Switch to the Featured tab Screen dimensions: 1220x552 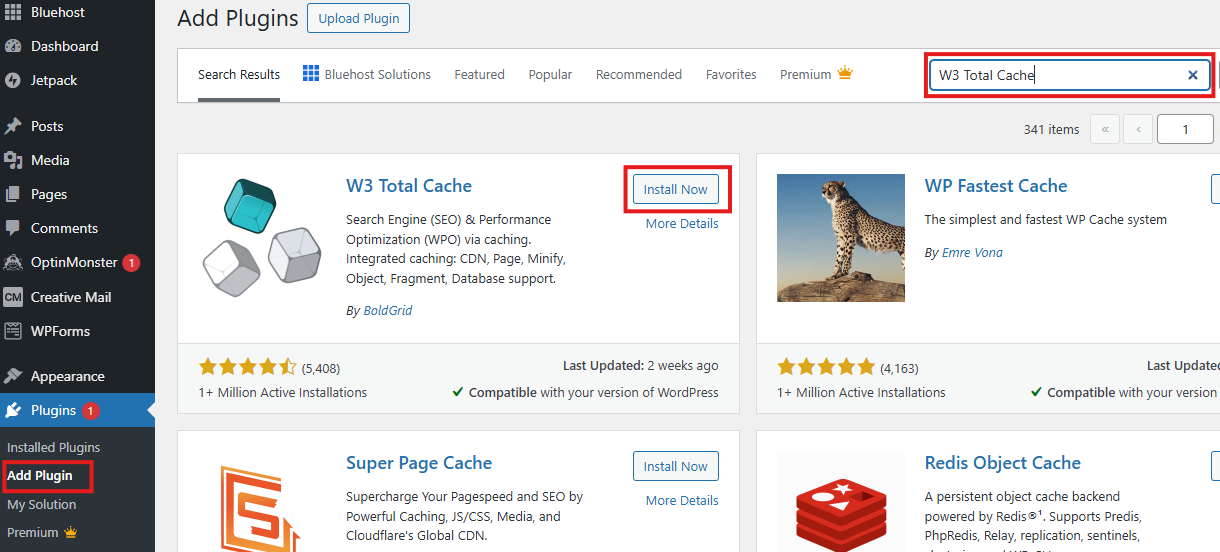pyautogui.click(x=479, y=75)
